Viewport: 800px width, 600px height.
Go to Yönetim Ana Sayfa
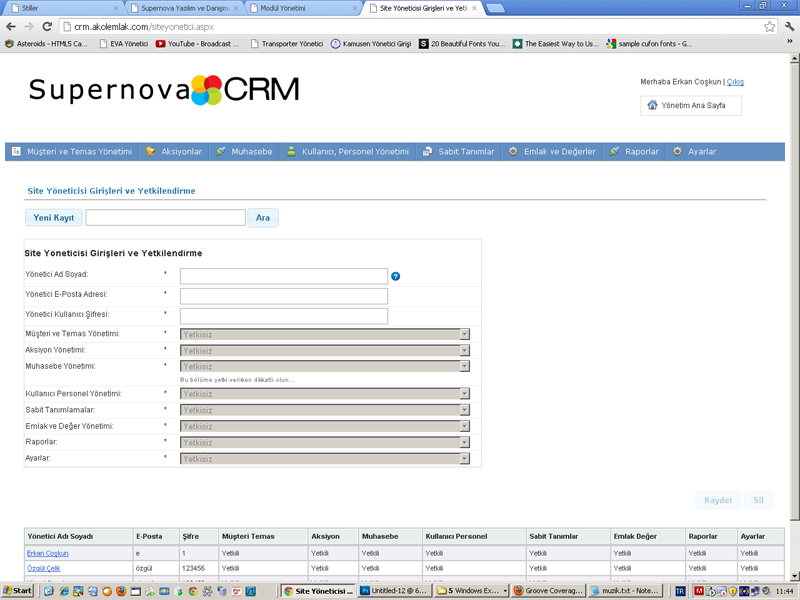(691, 106)
